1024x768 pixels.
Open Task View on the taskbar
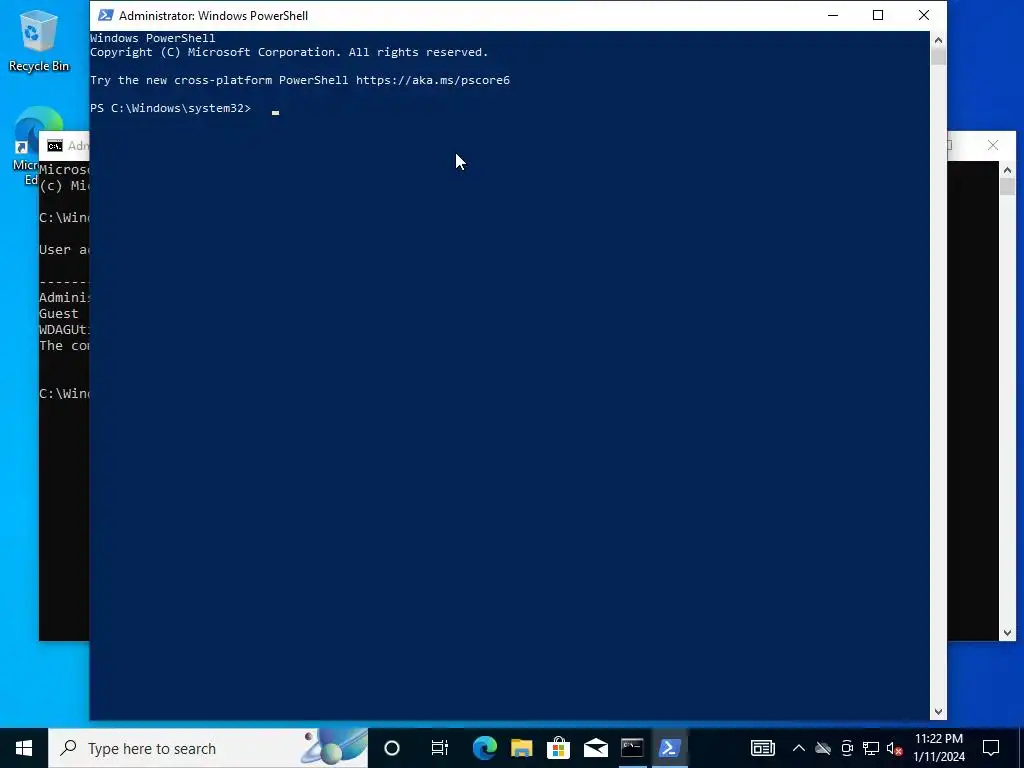[440, 748]
